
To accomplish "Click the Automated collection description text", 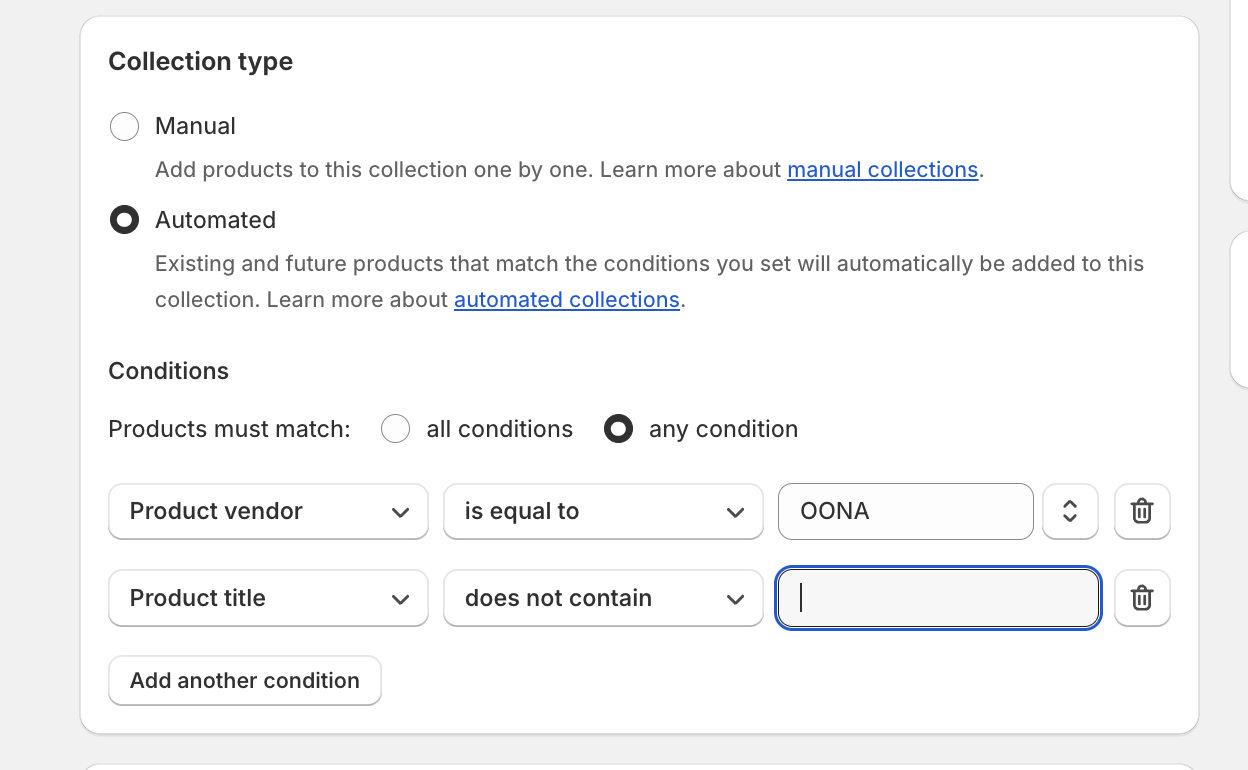I will tap(649, 265).
